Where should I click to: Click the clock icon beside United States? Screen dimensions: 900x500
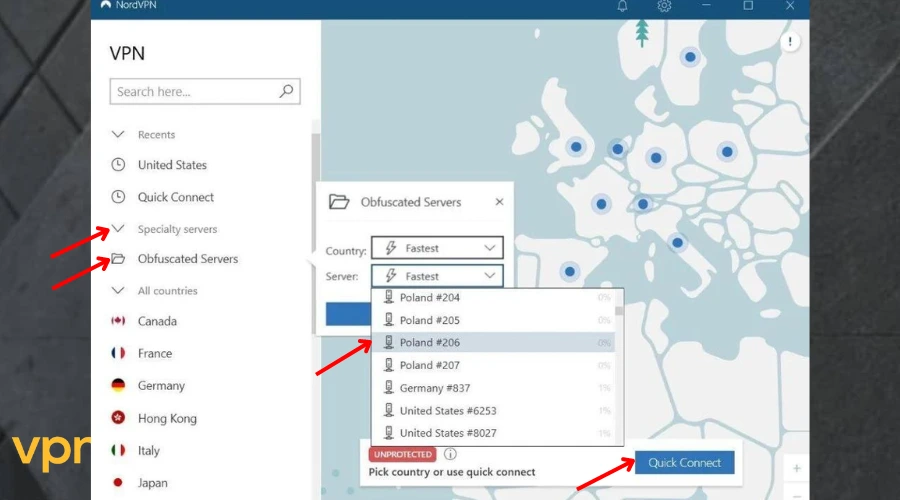118,165
